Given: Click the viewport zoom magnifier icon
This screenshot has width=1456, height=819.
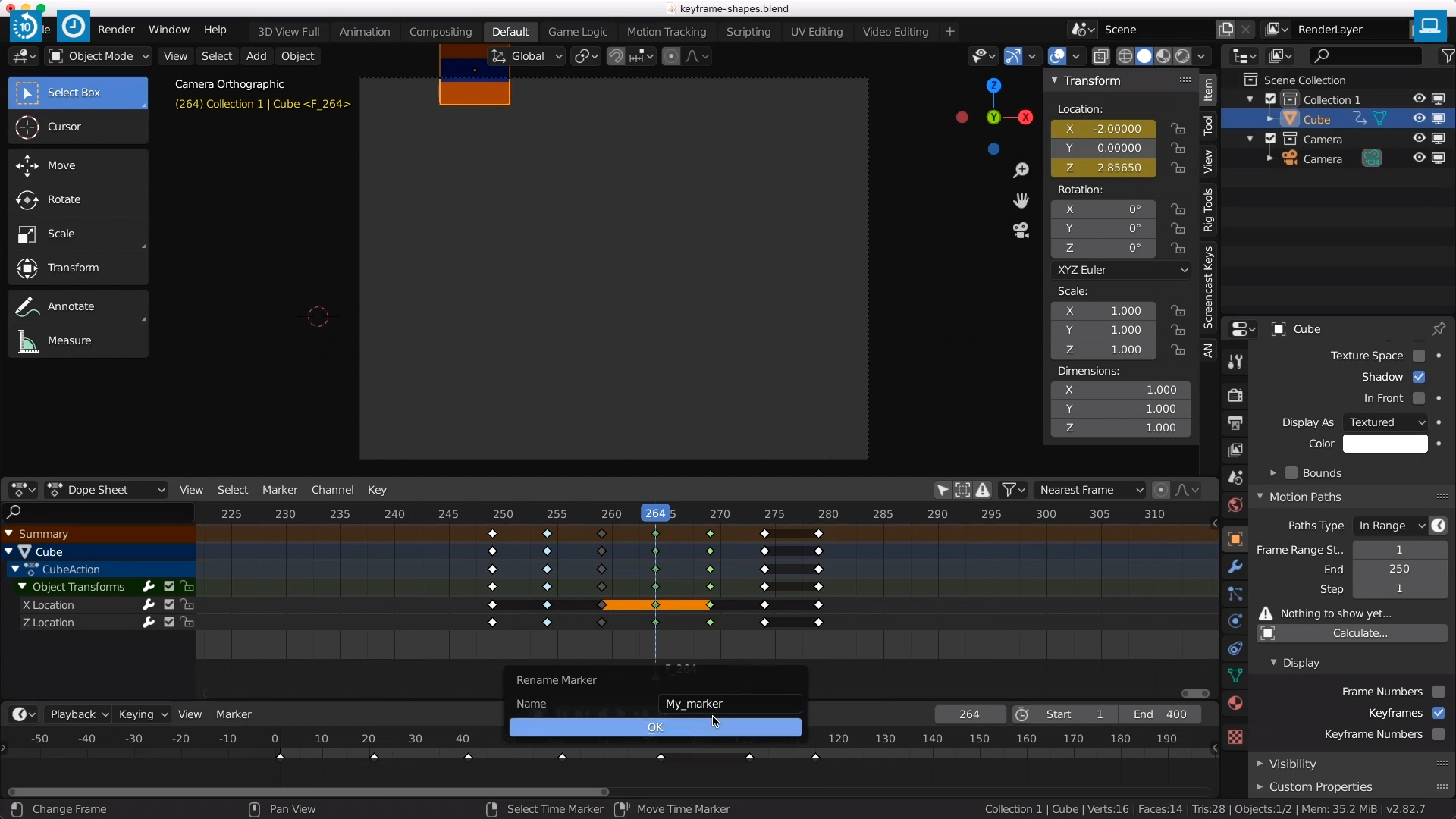Looking at the screenshot, I should point(1021,171).
